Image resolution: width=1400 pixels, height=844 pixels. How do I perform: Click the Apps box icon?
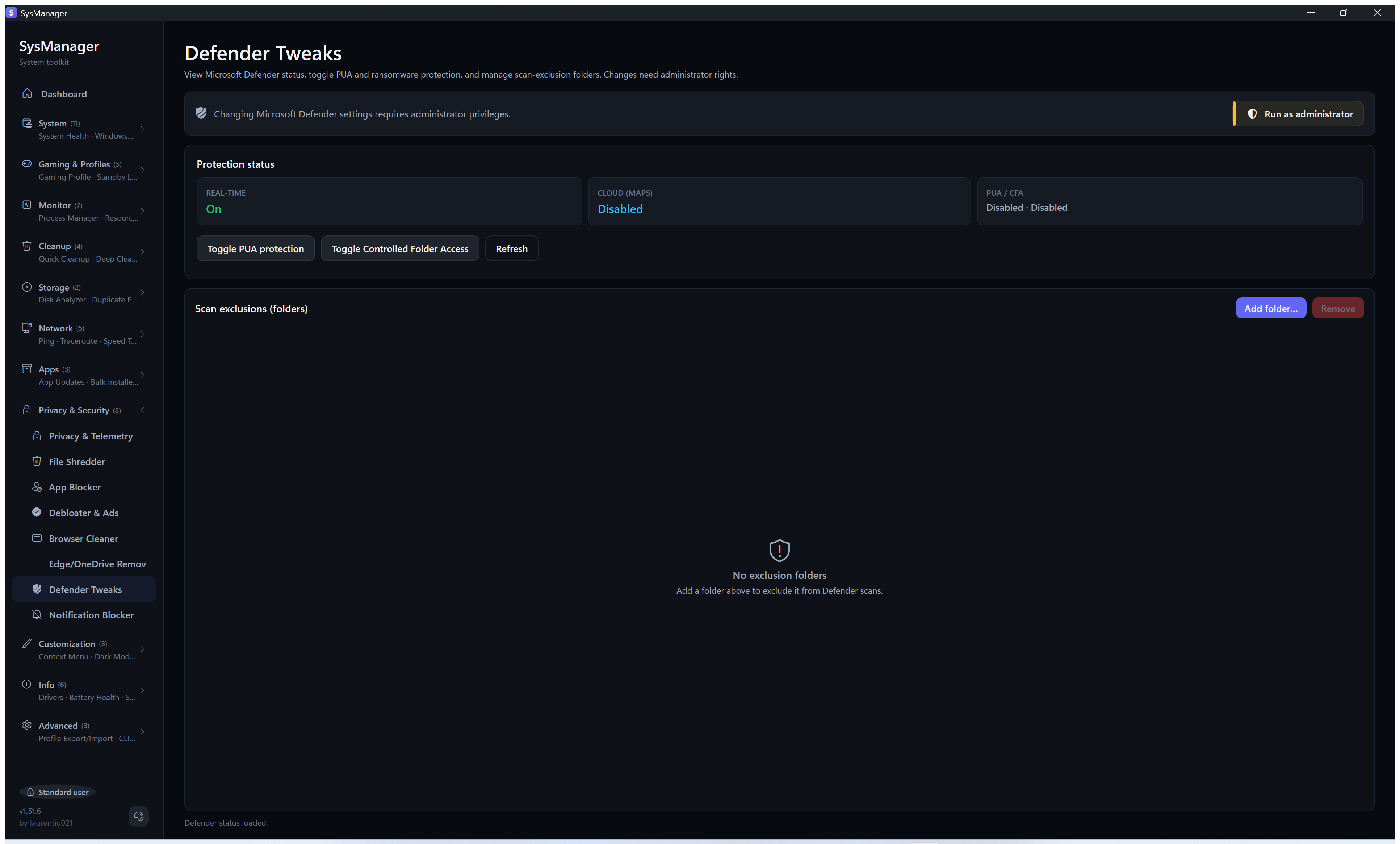tap(27, 369)
